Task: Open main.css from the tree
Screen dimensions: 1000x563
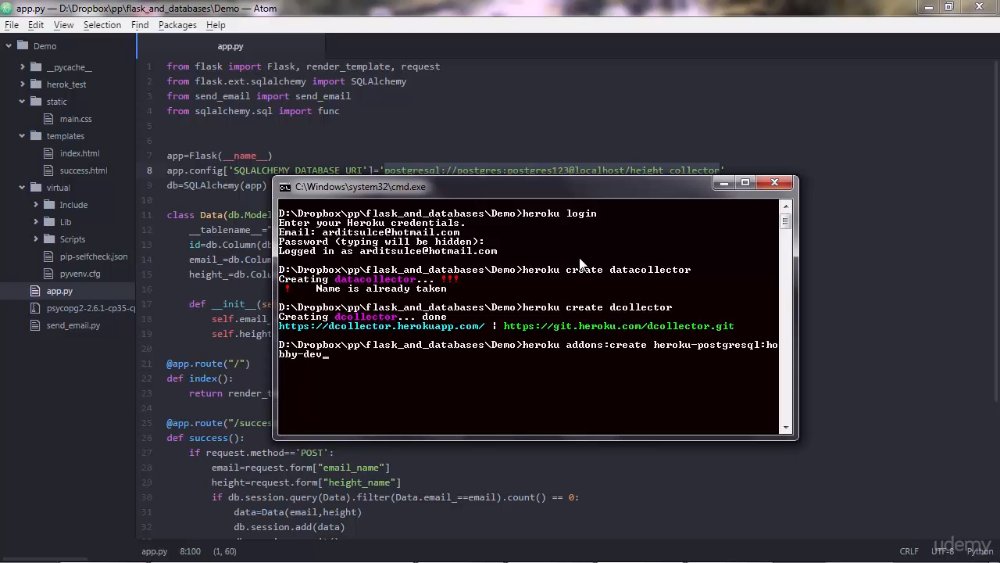Action: (x=76, y=119)
